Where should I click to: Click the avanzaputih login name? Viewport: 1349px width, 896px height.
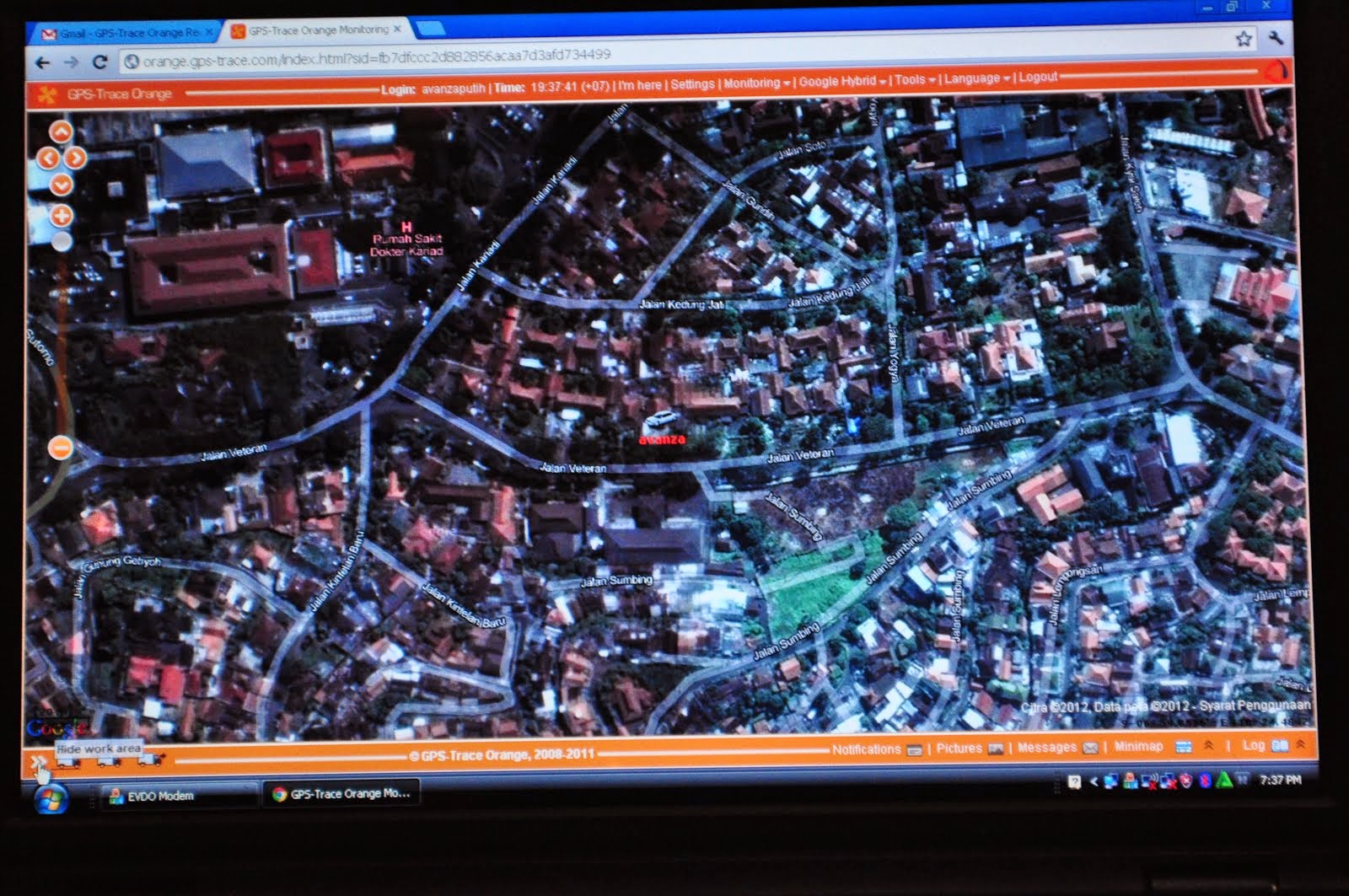454,89
